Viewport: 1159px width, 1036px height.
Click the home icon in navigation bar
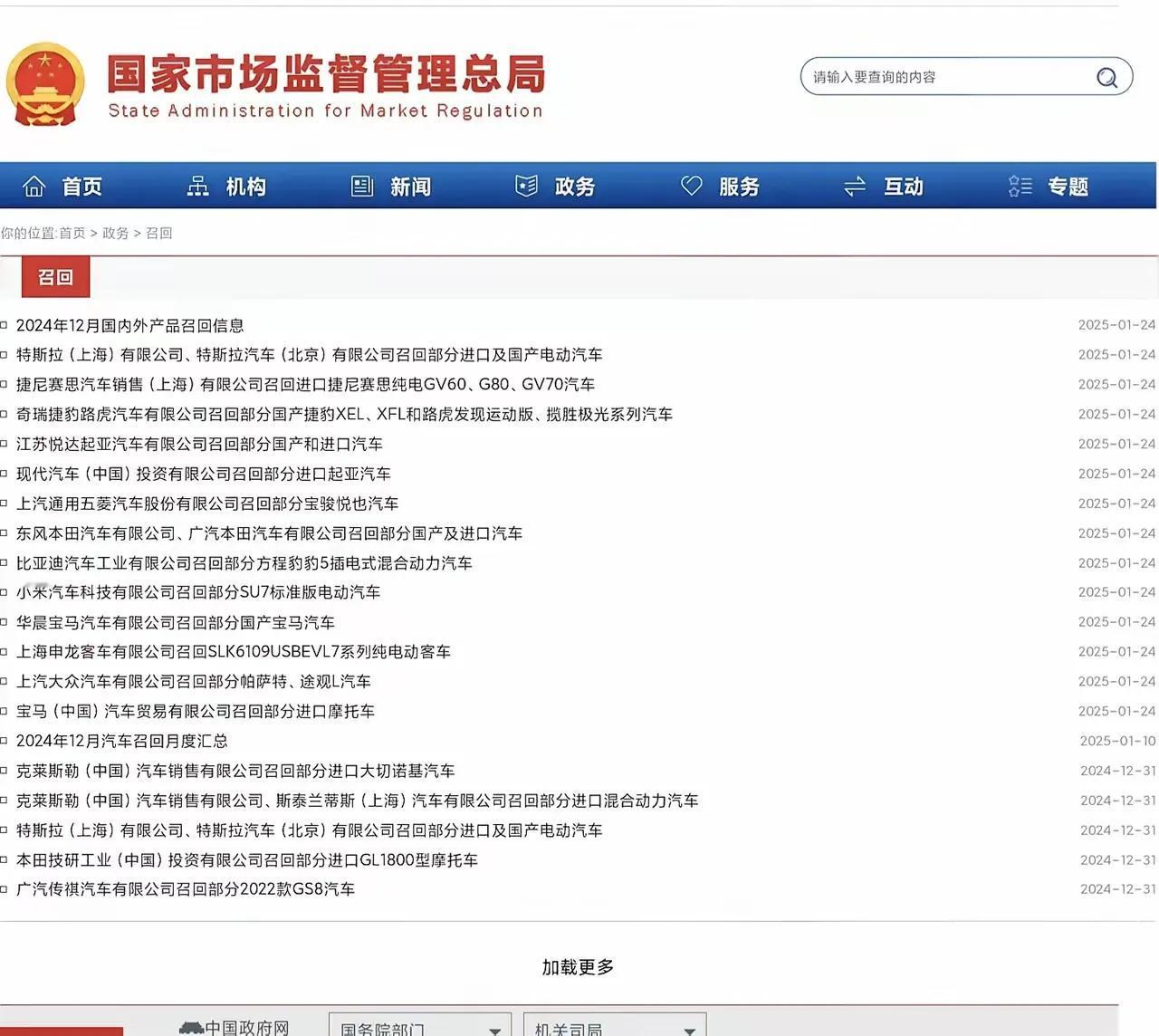pyautogui.click(x=34, y=187)
